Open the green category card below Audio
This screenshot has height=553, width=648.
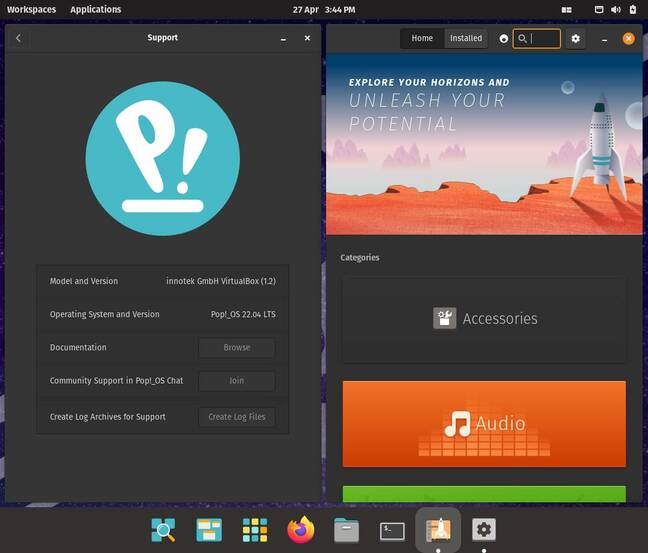[484, 494]
